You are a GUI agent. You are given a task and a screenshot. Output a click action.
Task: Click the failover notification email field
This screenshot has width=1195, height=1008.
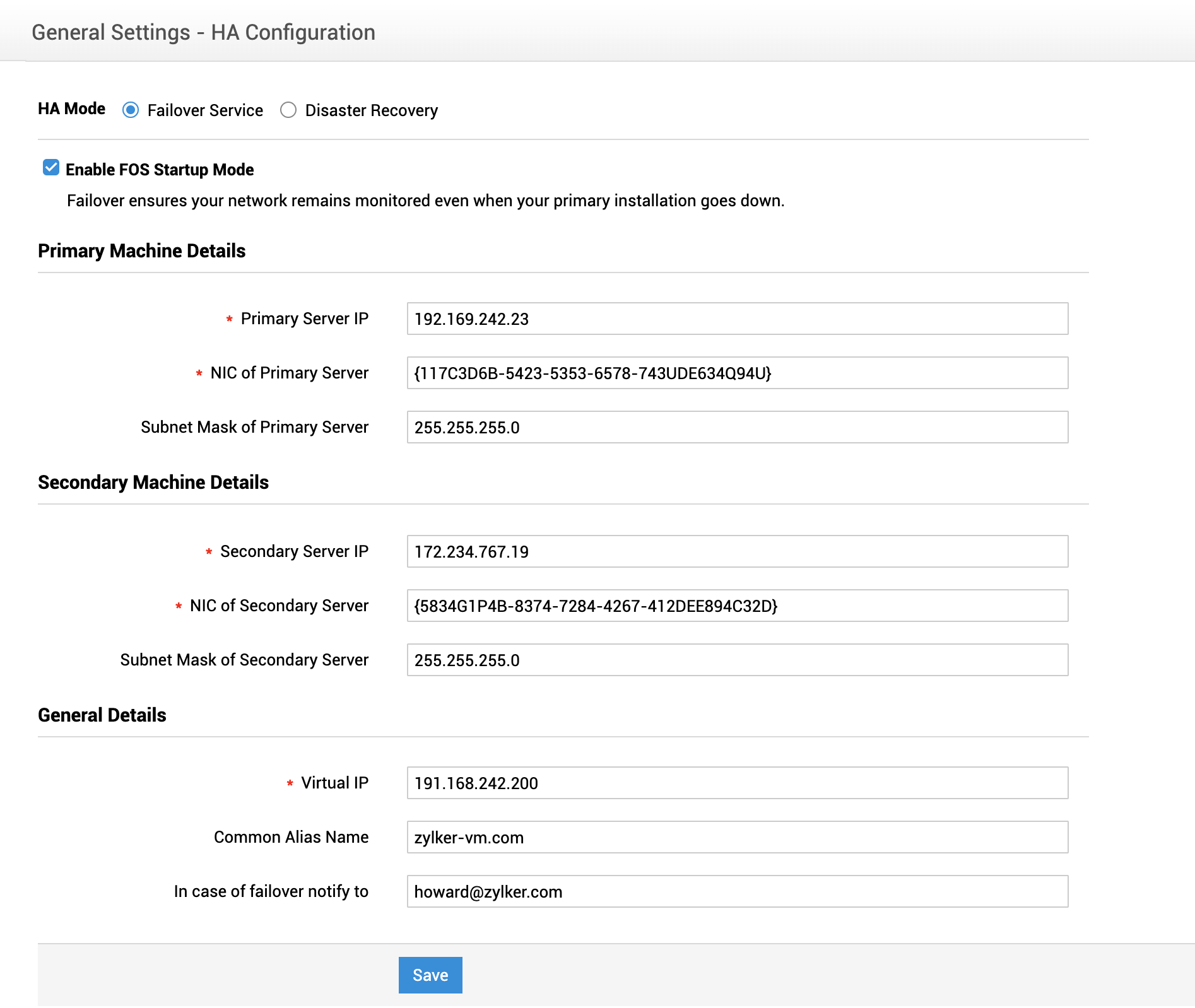pos(737,891)
